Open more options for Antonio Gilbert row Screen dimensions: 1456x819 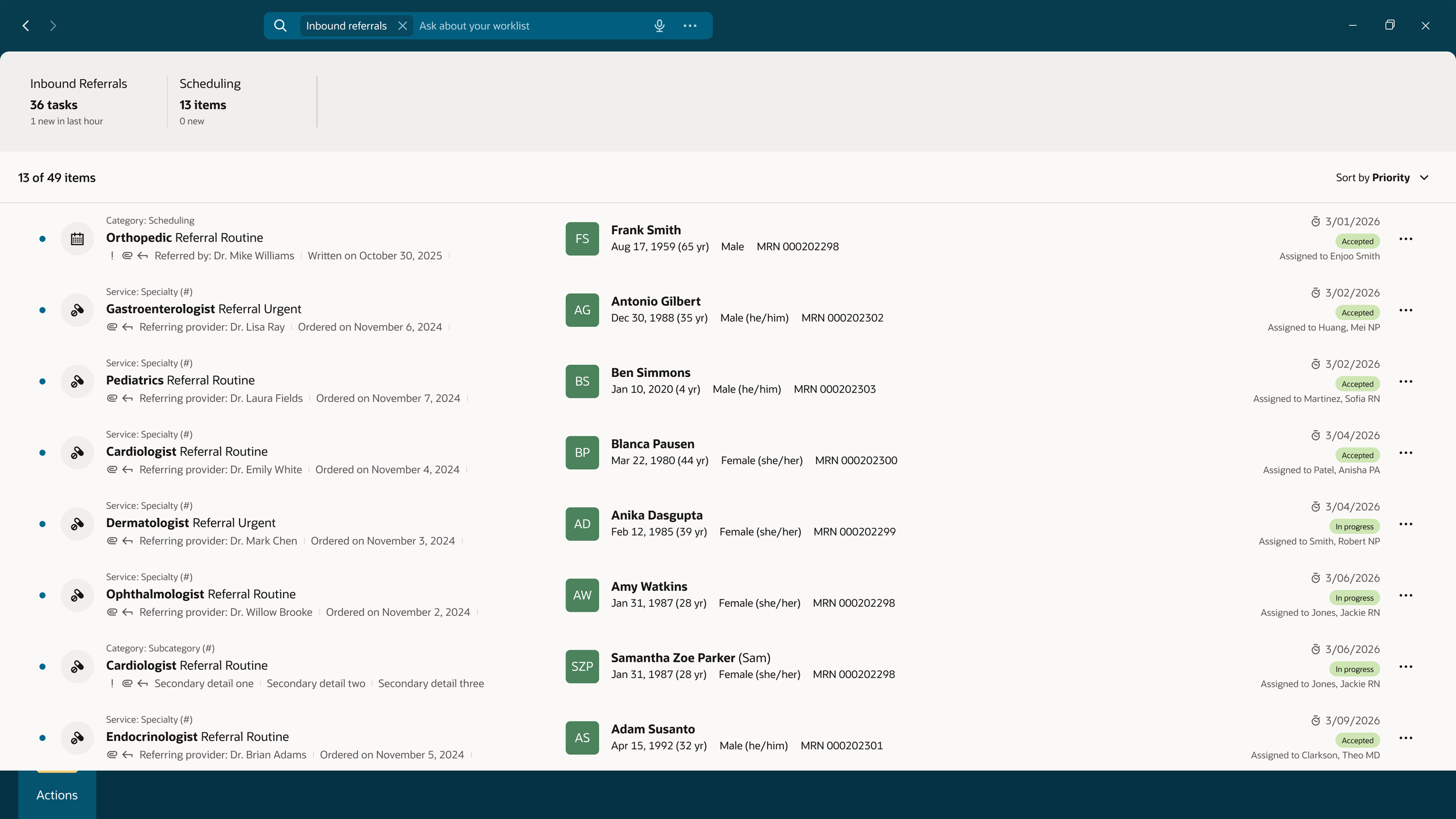tap(1406, 310)
